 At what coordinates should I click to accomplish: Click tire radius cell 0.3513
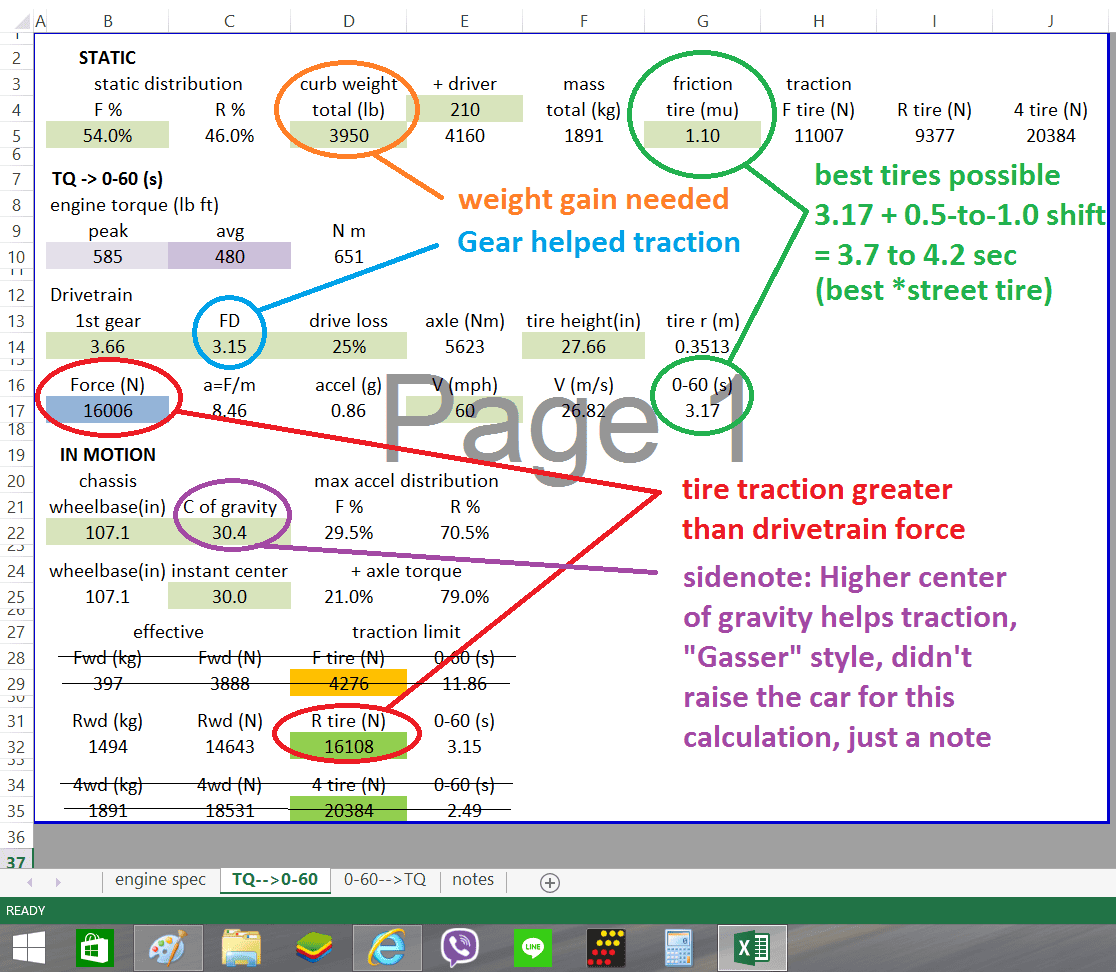point(702,347)
